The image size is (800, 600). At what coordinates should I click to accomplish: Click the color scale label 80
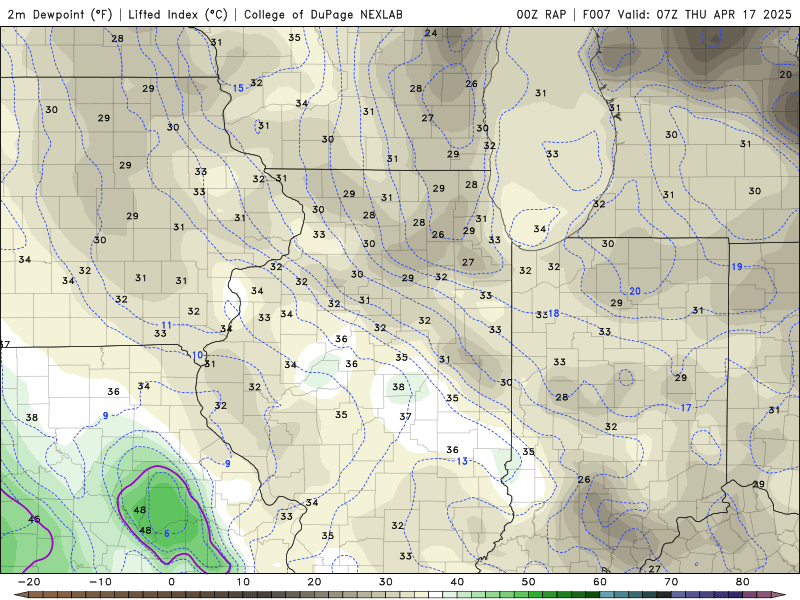pos(743,582)
